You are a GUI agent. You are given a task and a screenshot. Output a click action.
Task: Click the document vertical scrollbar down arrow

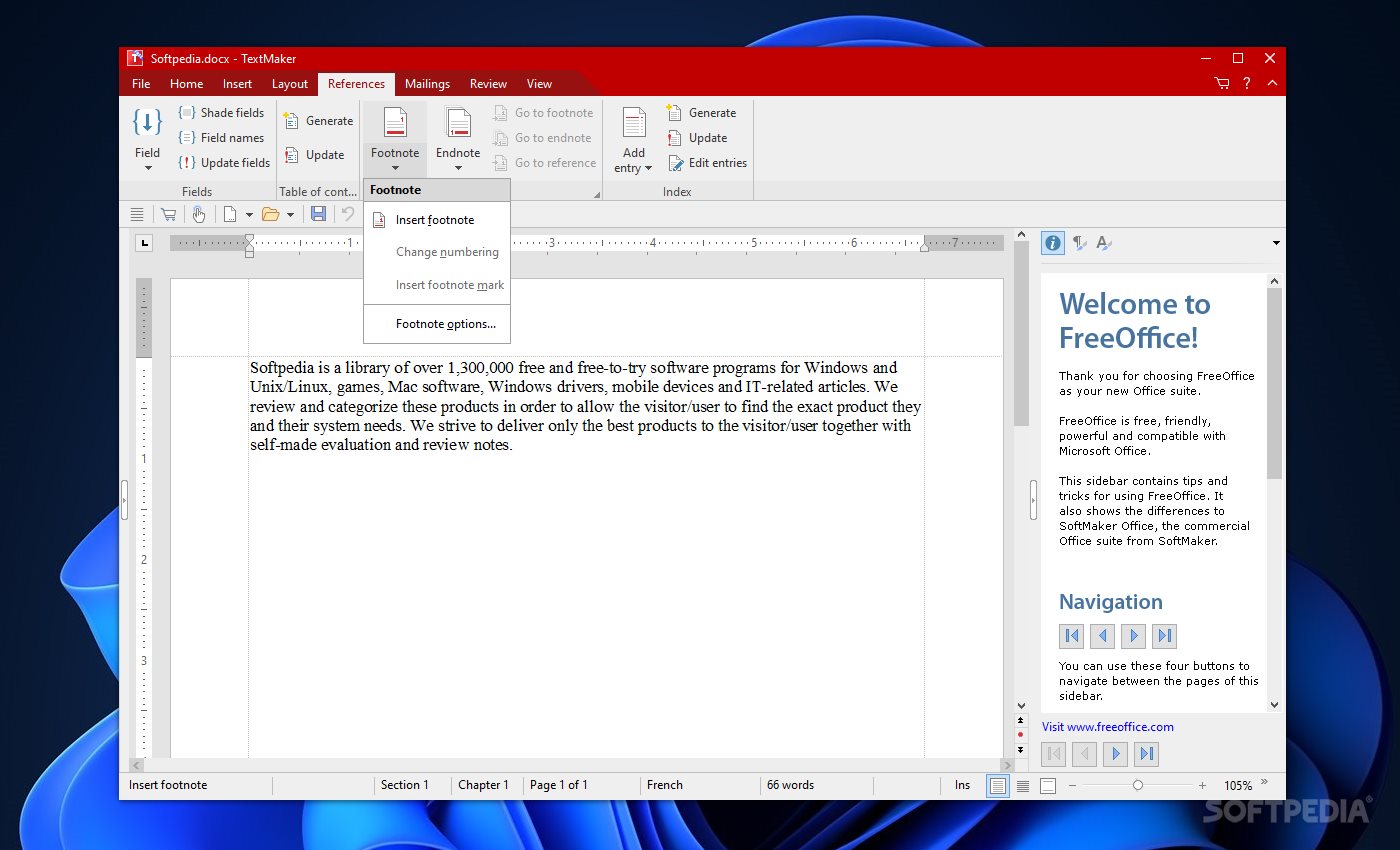click(x=1021, y=705)
